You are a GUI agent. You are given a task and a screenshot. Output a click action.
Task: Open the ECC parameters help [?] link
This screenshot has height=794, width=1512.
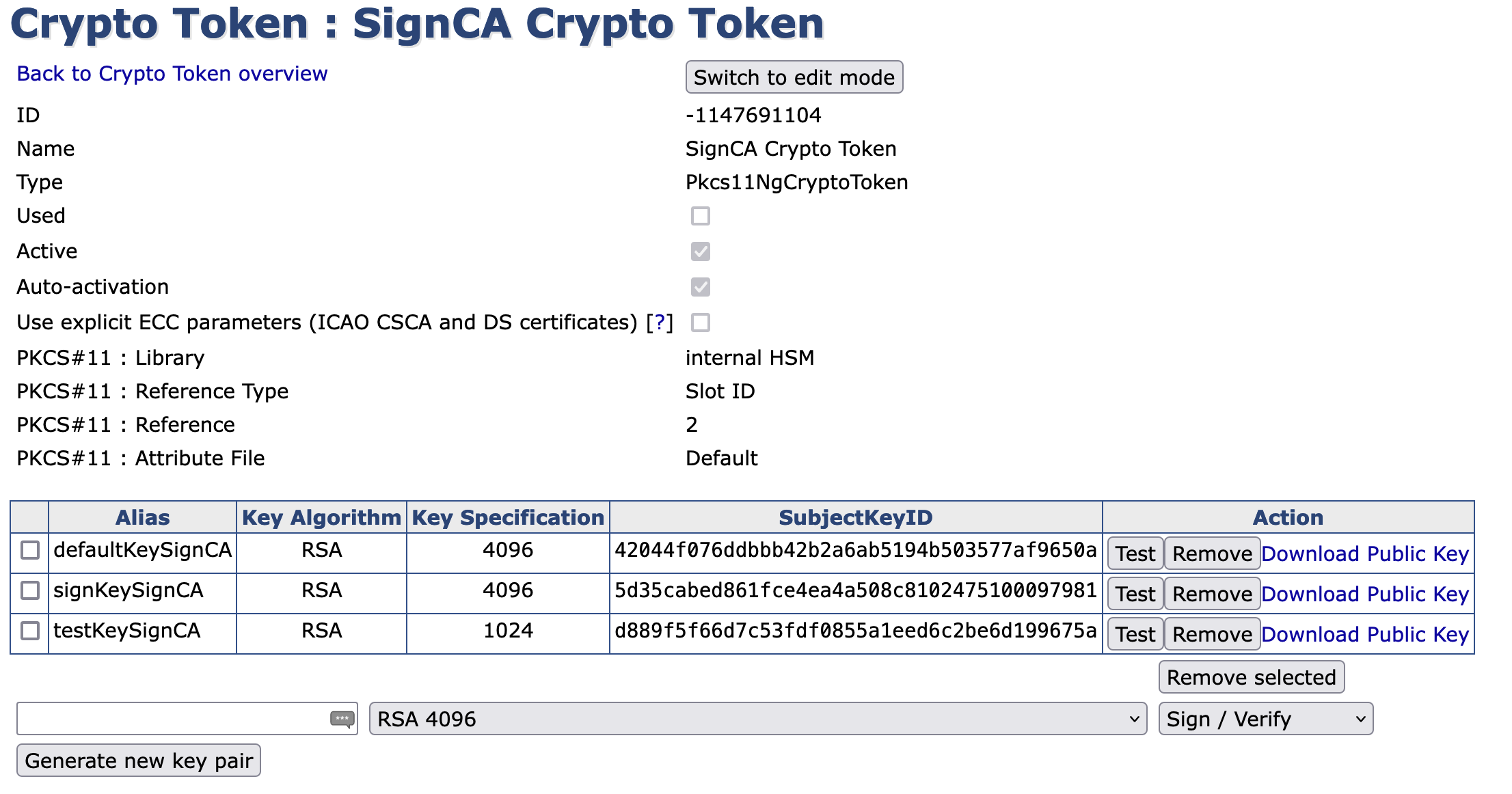660,323
